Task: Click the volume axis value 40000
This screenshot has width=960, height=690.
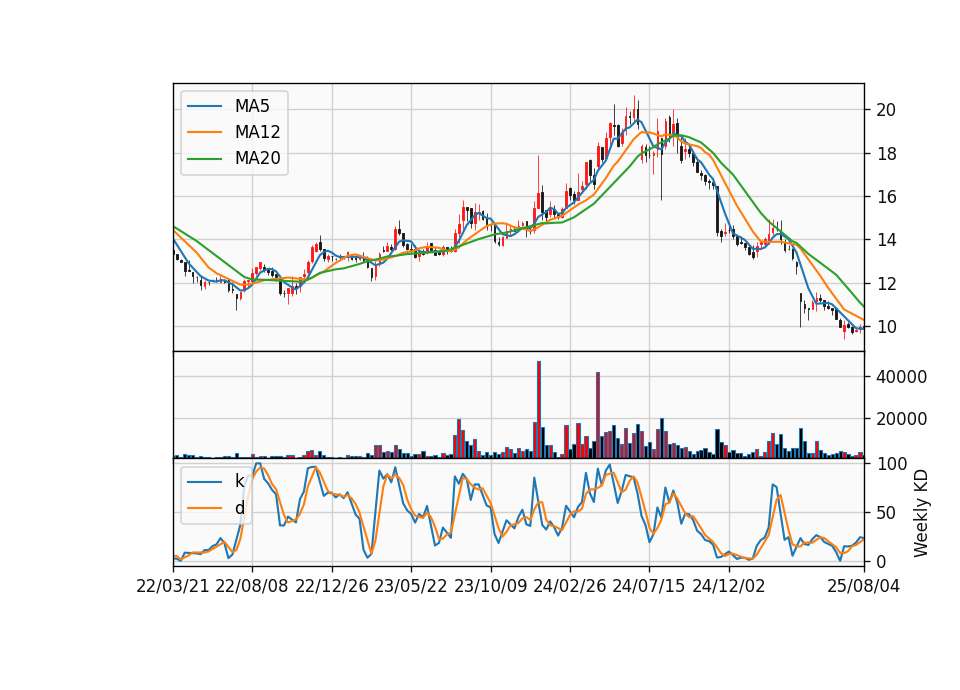Action: (901, 377)
